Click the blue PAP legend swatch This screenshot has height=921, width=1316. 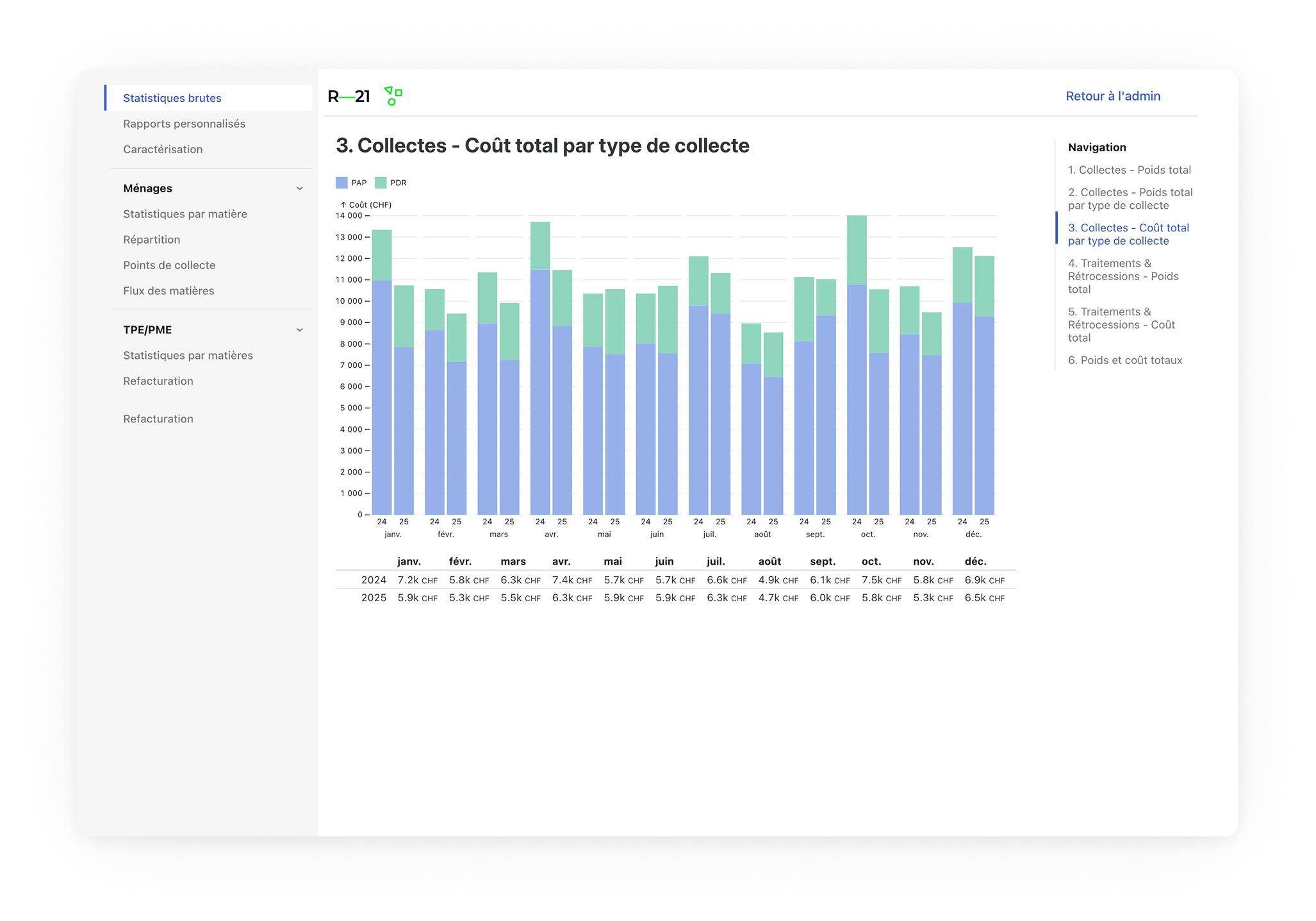click(x=341, y=183)
